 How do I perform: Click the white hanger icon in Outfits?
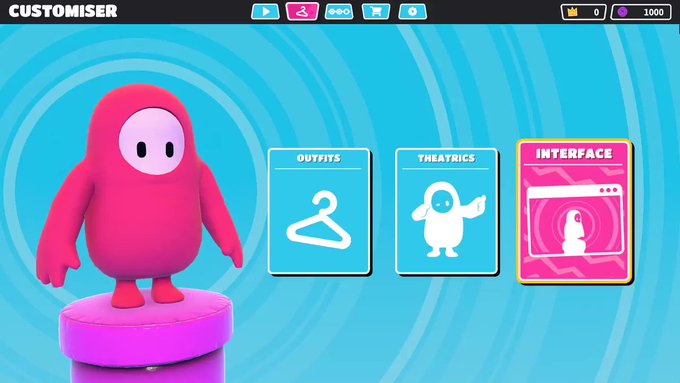pyautogui.click(x=319, y=220)
